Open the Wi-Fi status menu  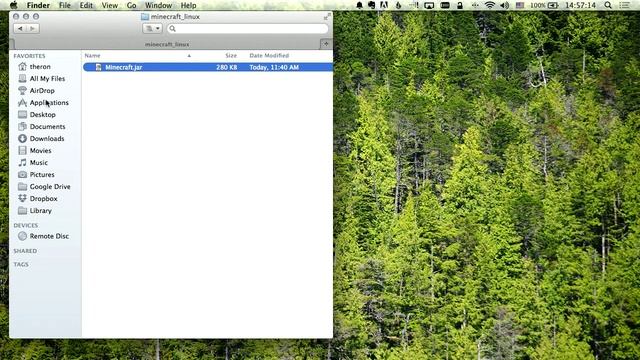pyautogui.click(x=490, y=5)
